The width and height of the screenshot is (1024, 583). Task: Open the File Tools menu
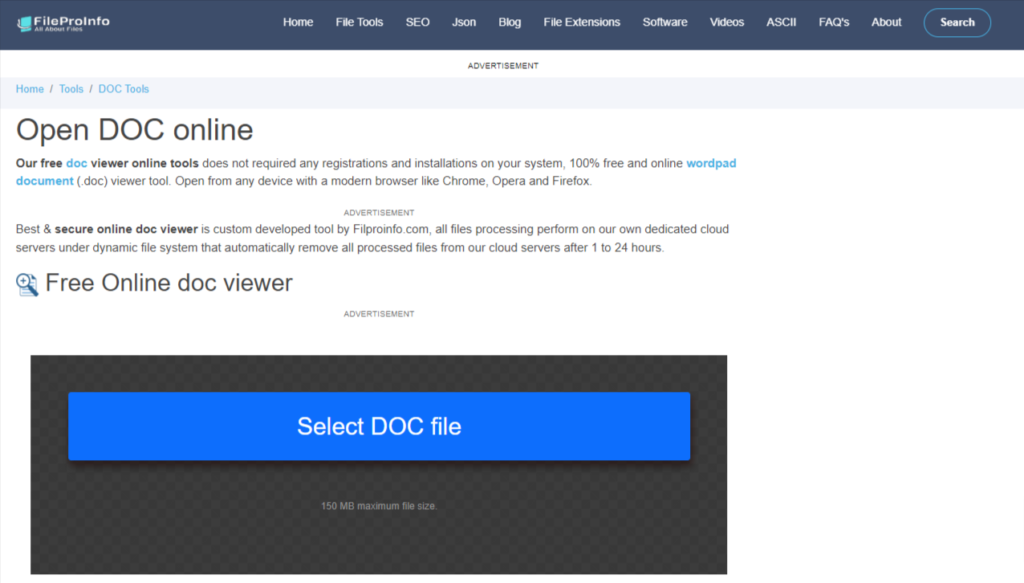coord(359,21)
